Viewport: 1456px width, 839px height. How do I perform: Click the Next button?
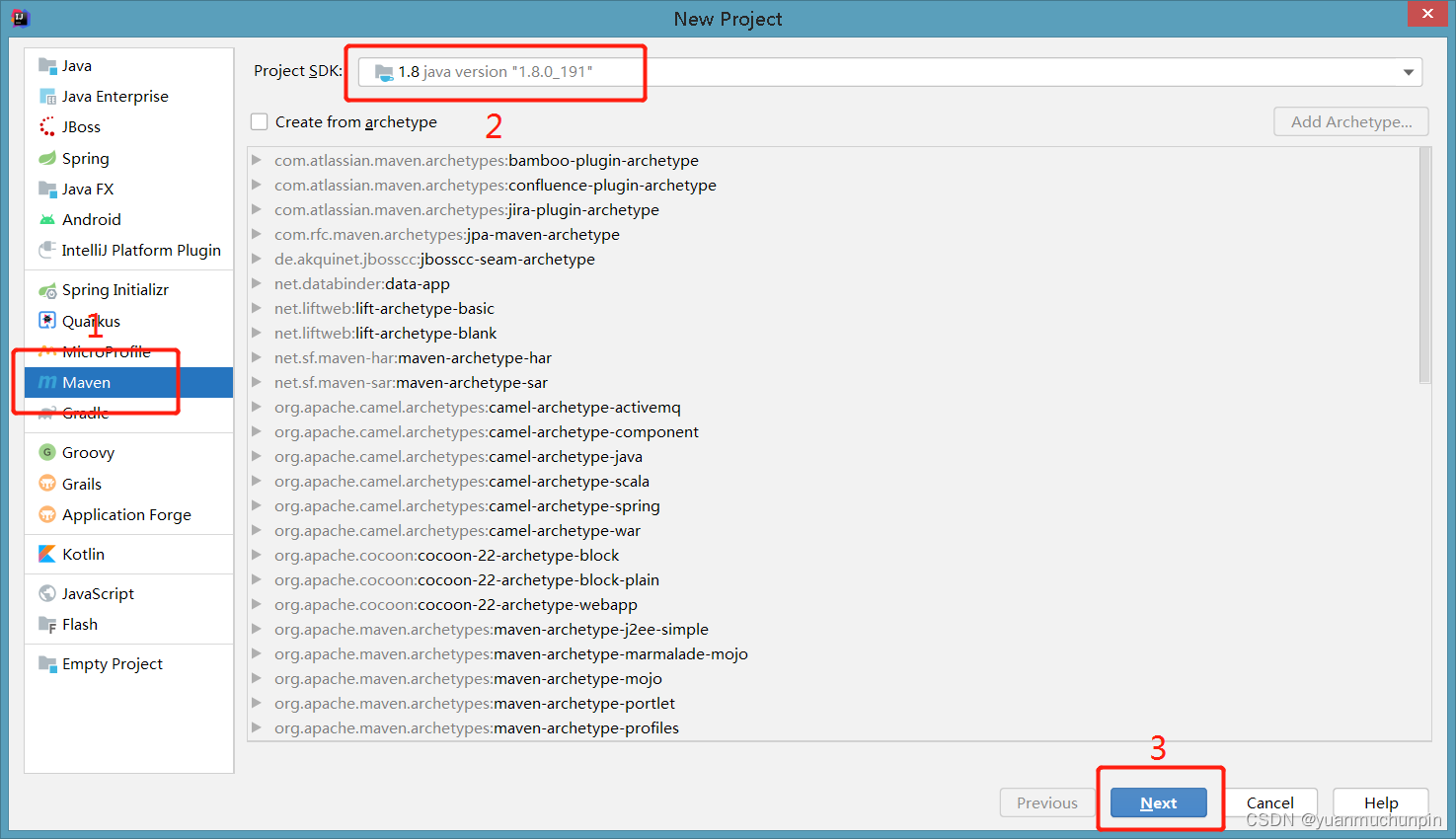click(1158, 802)
